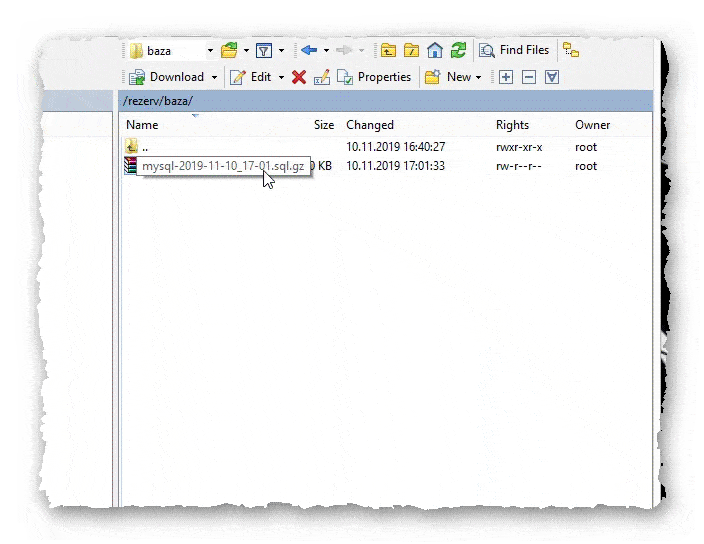Expand the open directory arrow
The height and width of the screenshot is (544, 704).
pos(246,51)
